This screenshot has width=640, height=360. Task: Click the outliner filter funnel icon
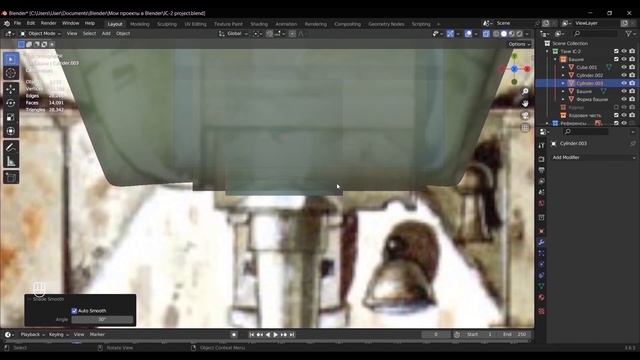point(628,34)
